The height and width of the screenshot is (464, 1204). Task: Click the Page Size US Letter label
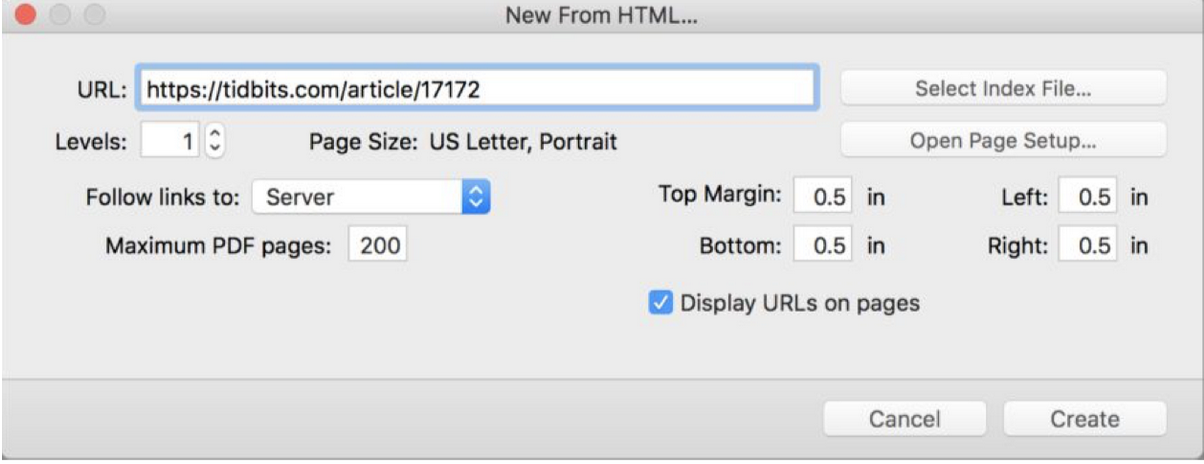coord(463,142)
